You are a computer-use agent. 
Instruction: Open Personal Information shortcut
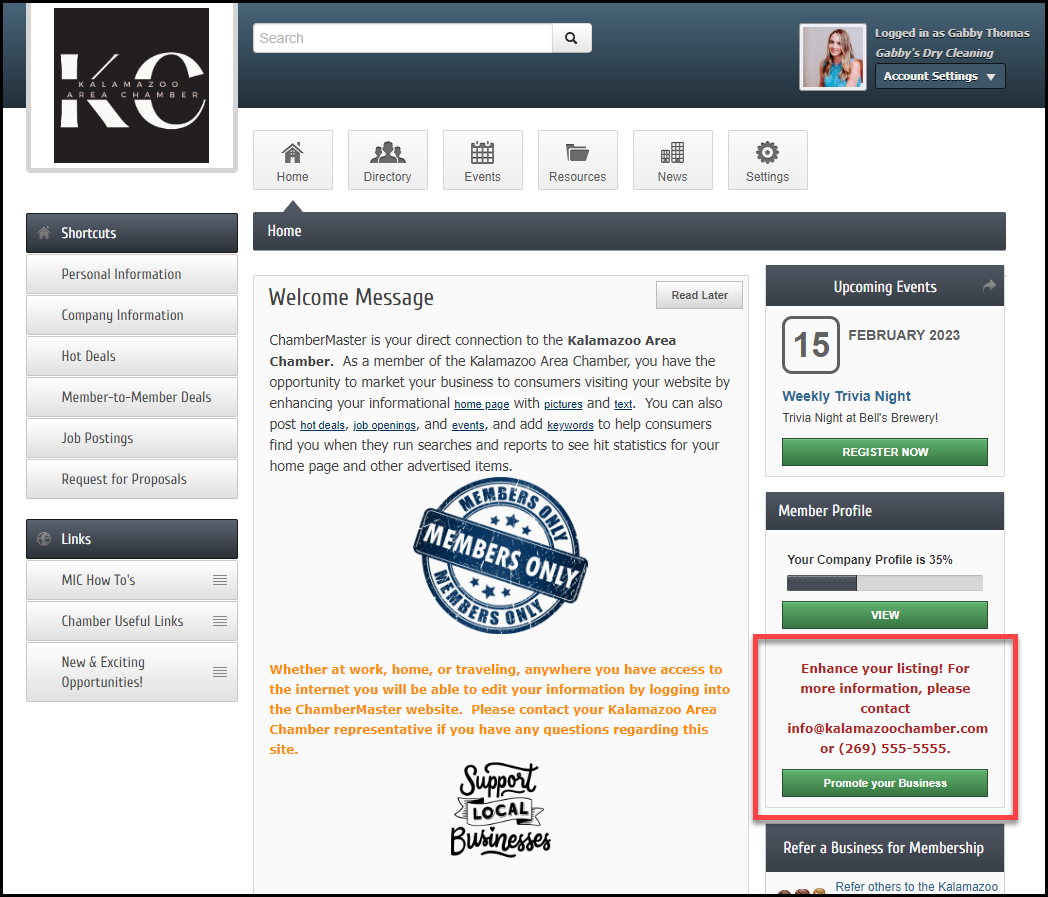click(x=132, y=274)
